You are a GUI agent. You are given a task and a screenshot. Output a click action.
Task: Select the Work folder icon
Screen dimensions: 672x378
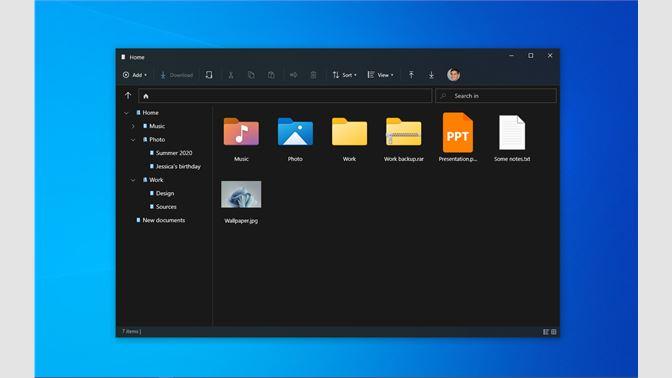[349, 132]
